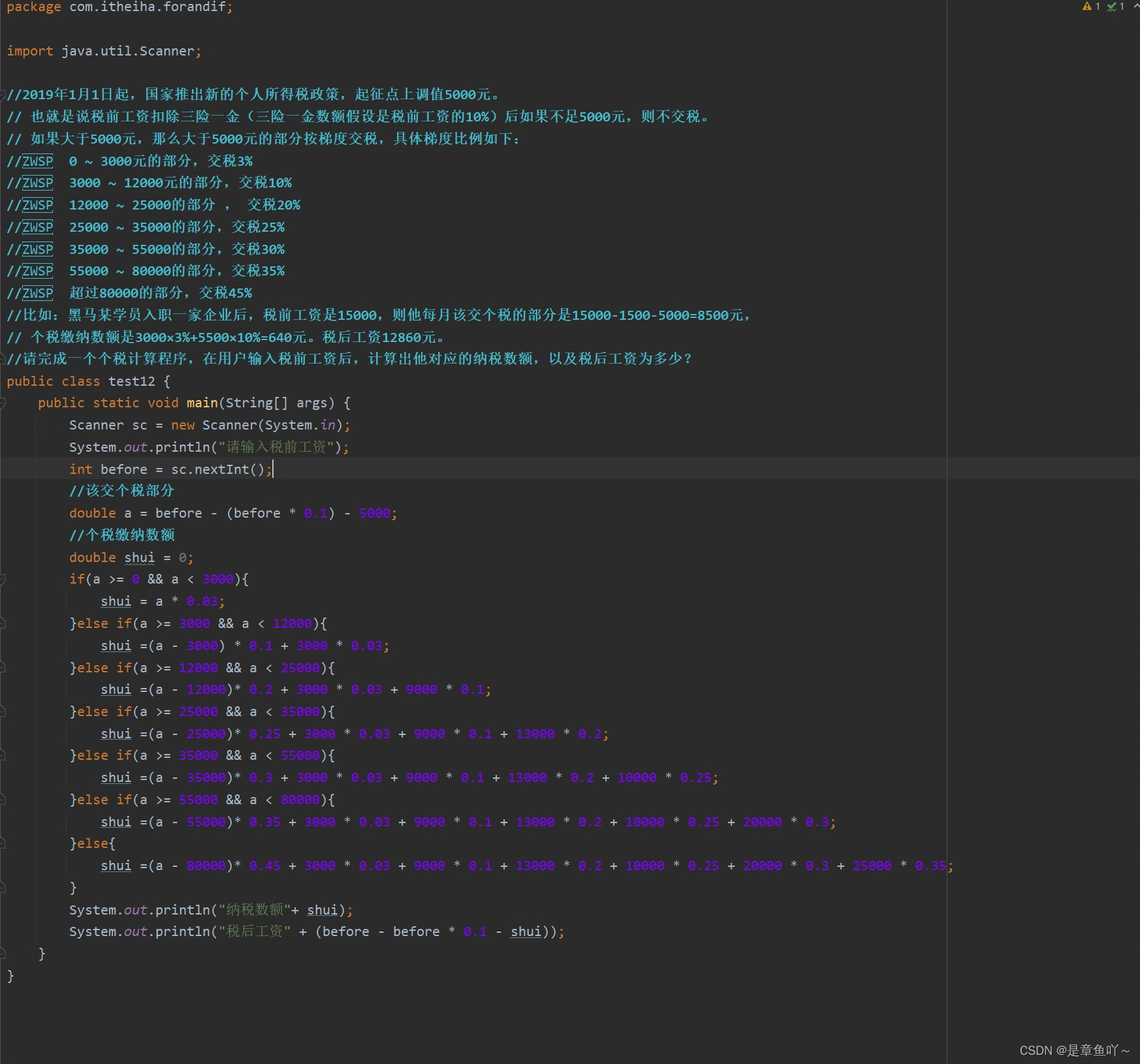The width and height of the screenshot is (1140, 1064).
Task: Click Scanner sc = new Scanner line
Action: [x=210, y=426]
